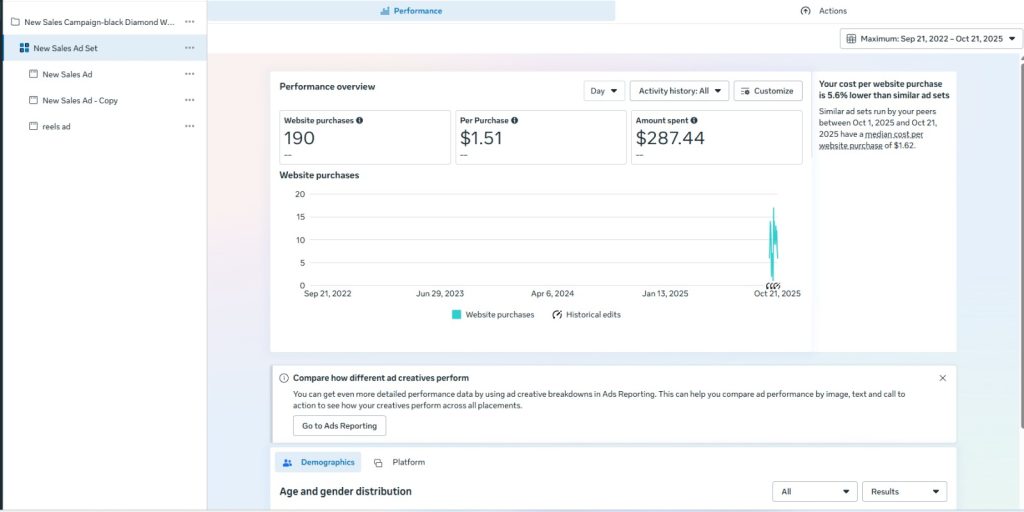
Task: Select the New Sales Ad tree item
Action: 67,74
